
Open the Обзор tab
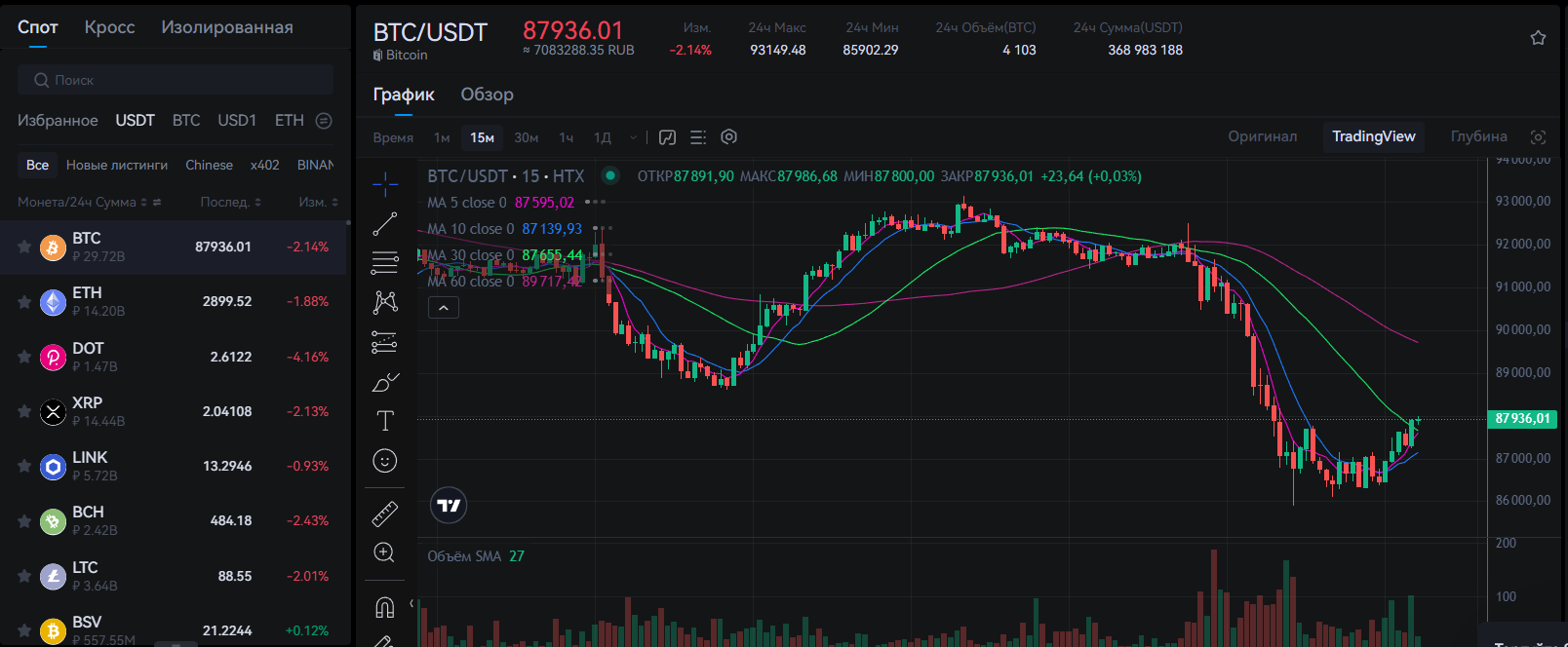point(487,95)
